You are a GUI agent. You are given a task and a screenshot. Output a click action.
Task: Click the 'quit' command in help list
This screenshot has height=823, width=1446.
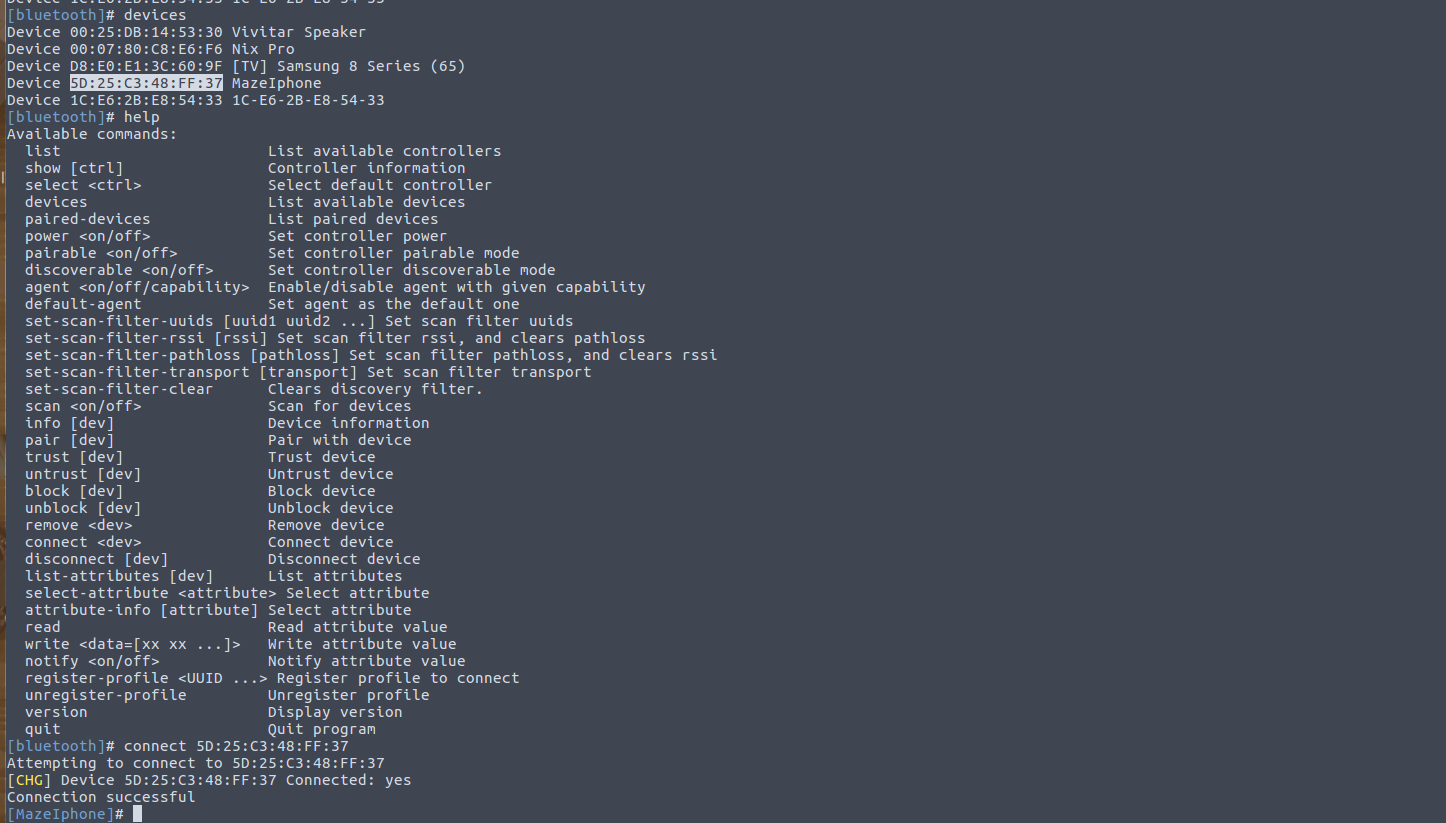43,729
